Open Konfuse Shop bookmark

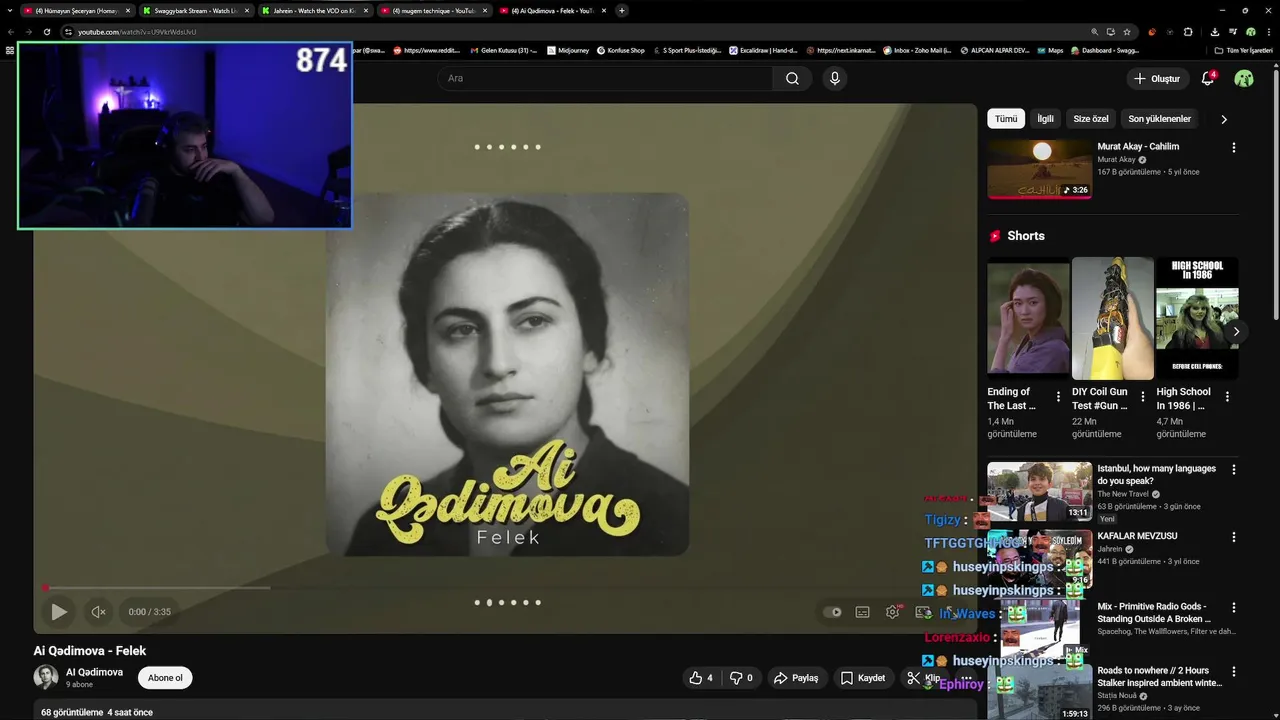tap(620, 50)
